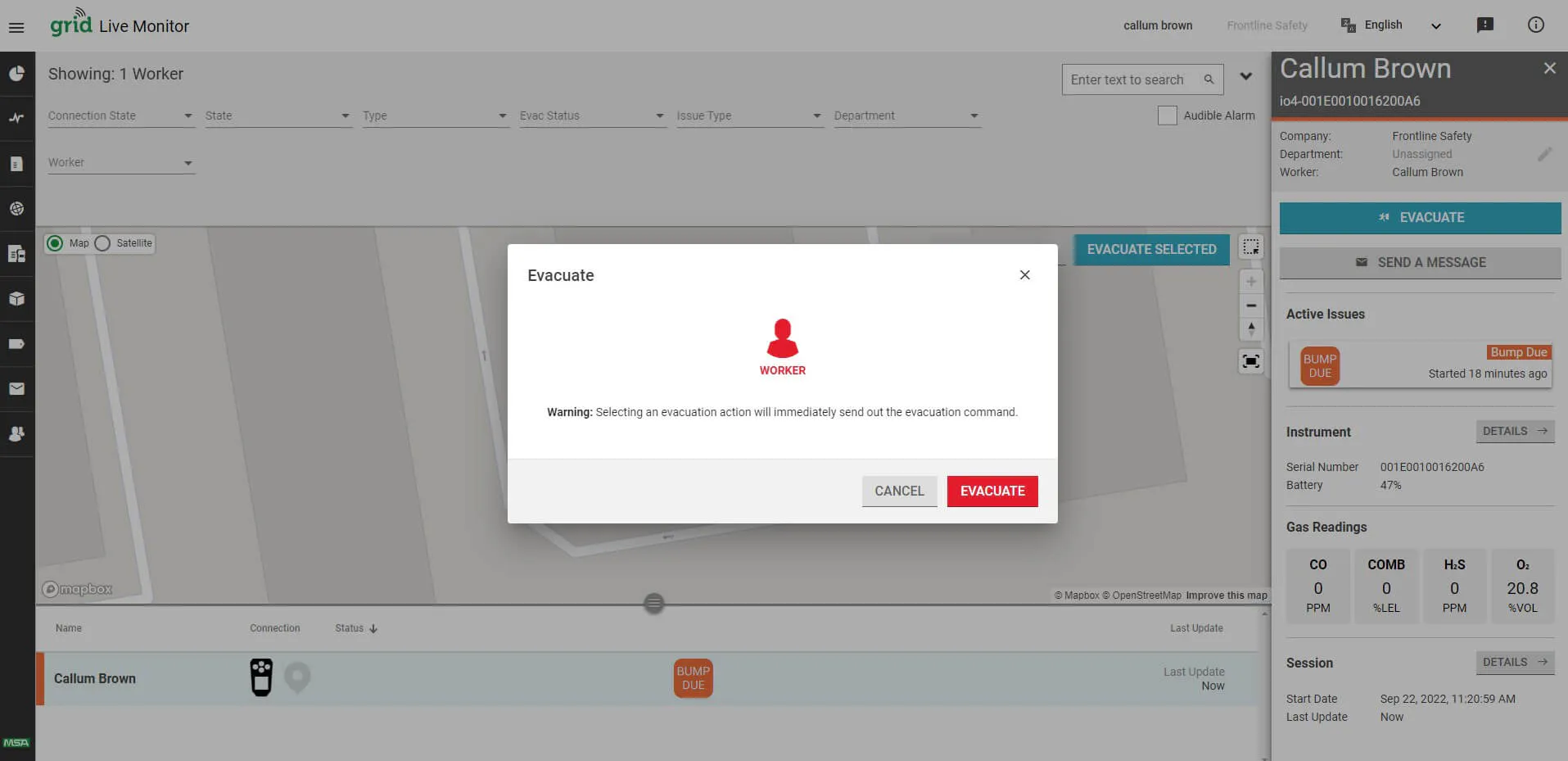Screen dimensions: 1568x761
Task: Select the Satellite map view
Action: pyautogui.click(x=103, y=243)
